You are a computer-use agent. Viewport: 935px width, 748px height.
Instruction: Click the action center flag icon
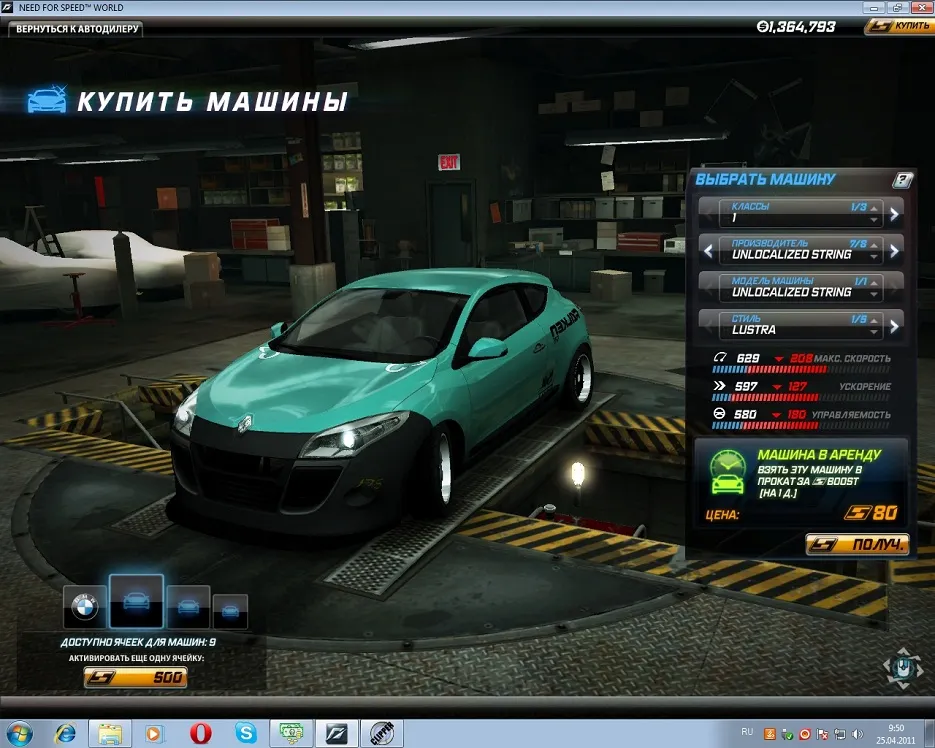[x=822, y=734]
